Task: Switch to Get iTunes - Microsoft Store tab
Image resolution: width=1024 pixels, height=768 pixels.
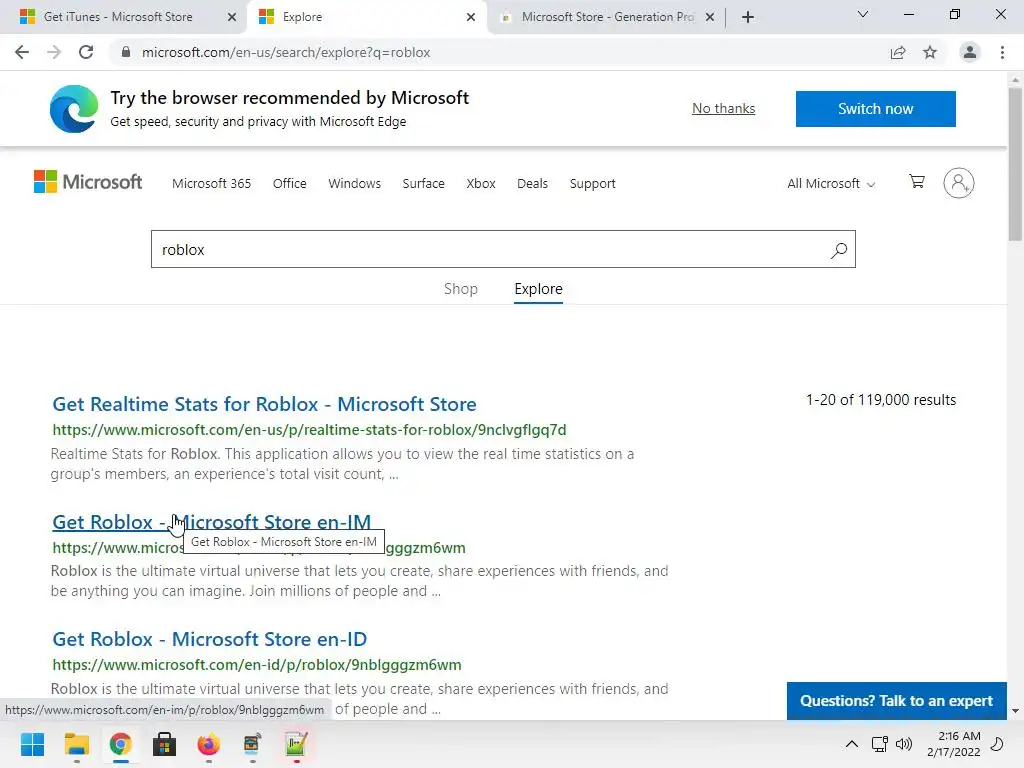Action: [x=118, y=17]
